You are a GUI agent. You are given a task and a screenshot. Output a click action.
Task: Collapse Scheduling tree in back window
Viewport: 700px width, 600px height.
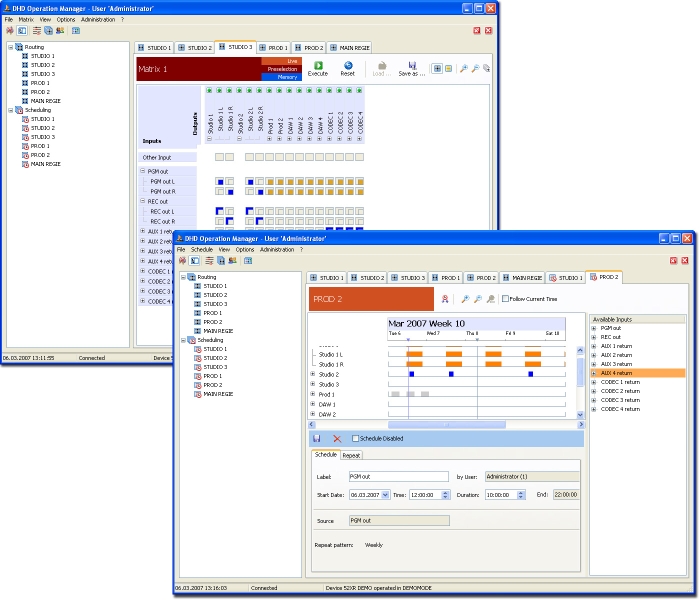tap(11, 110)
